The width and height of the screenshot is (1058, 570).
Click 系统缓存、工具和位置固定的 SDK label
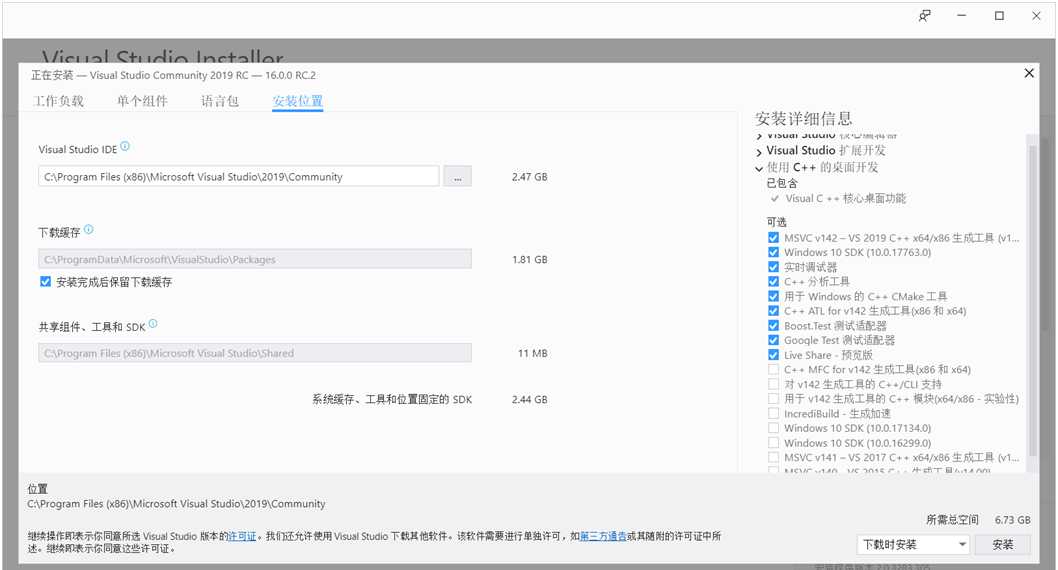[392, 399]
